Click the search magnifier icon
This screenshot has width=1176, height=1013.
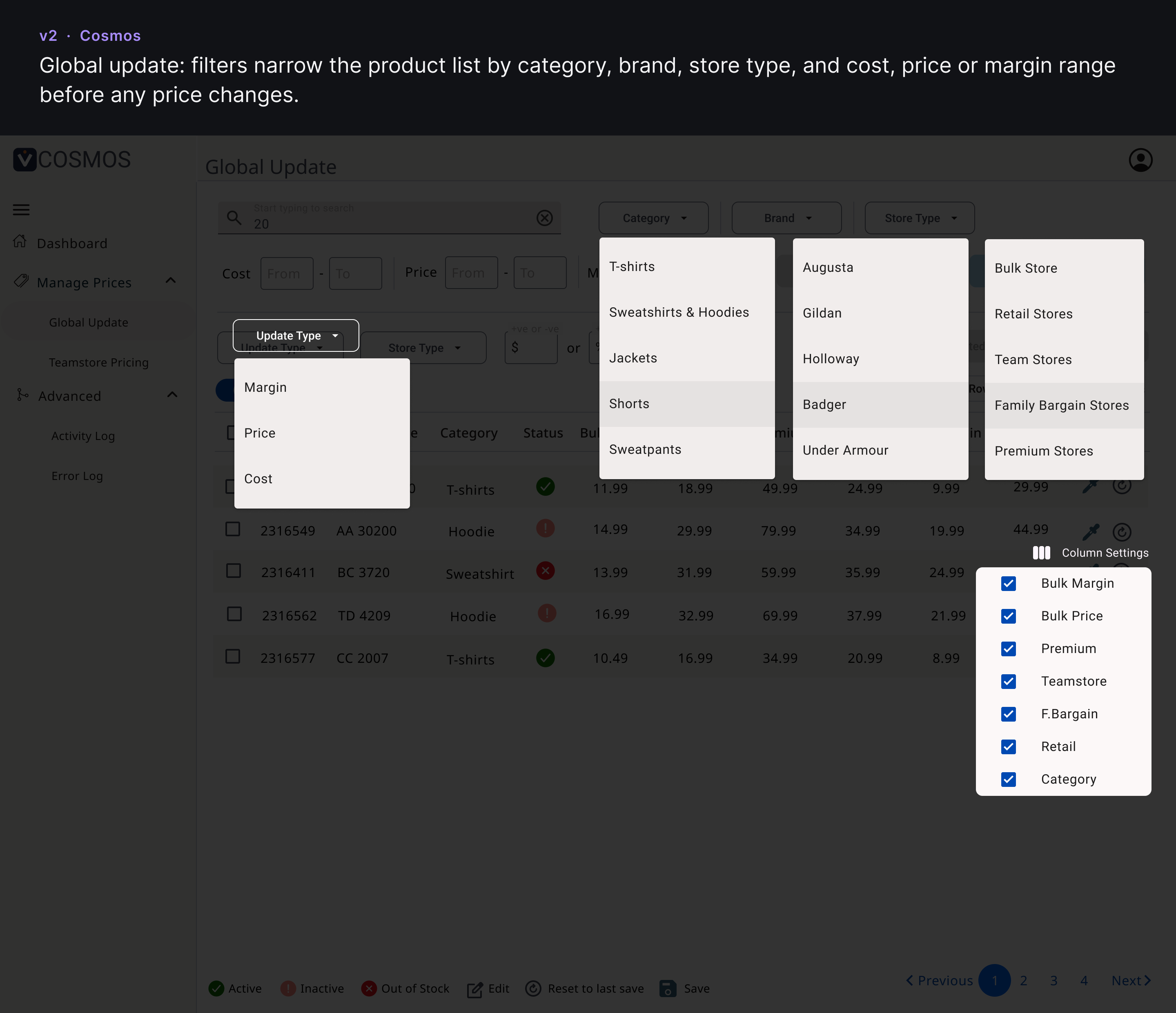[x=234, y=218]
